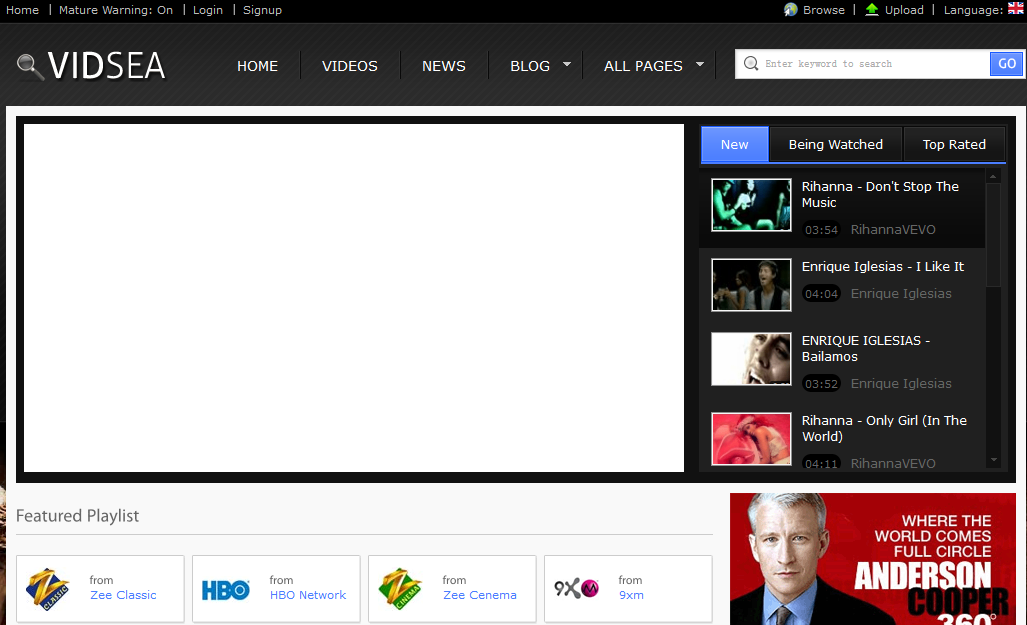The image size is (1027, 625).
Task: Expand the BLOG dropdown arrow
Action: click(x=567, y=65)
